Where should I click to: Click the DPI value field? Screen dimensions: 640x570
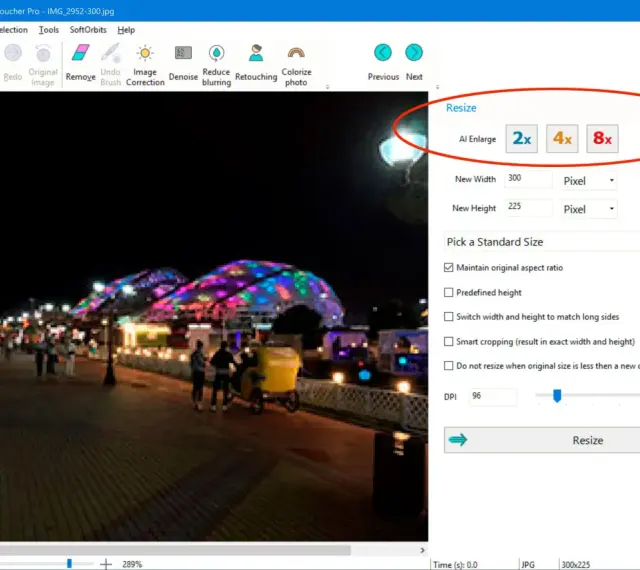[x=493, y=396]
